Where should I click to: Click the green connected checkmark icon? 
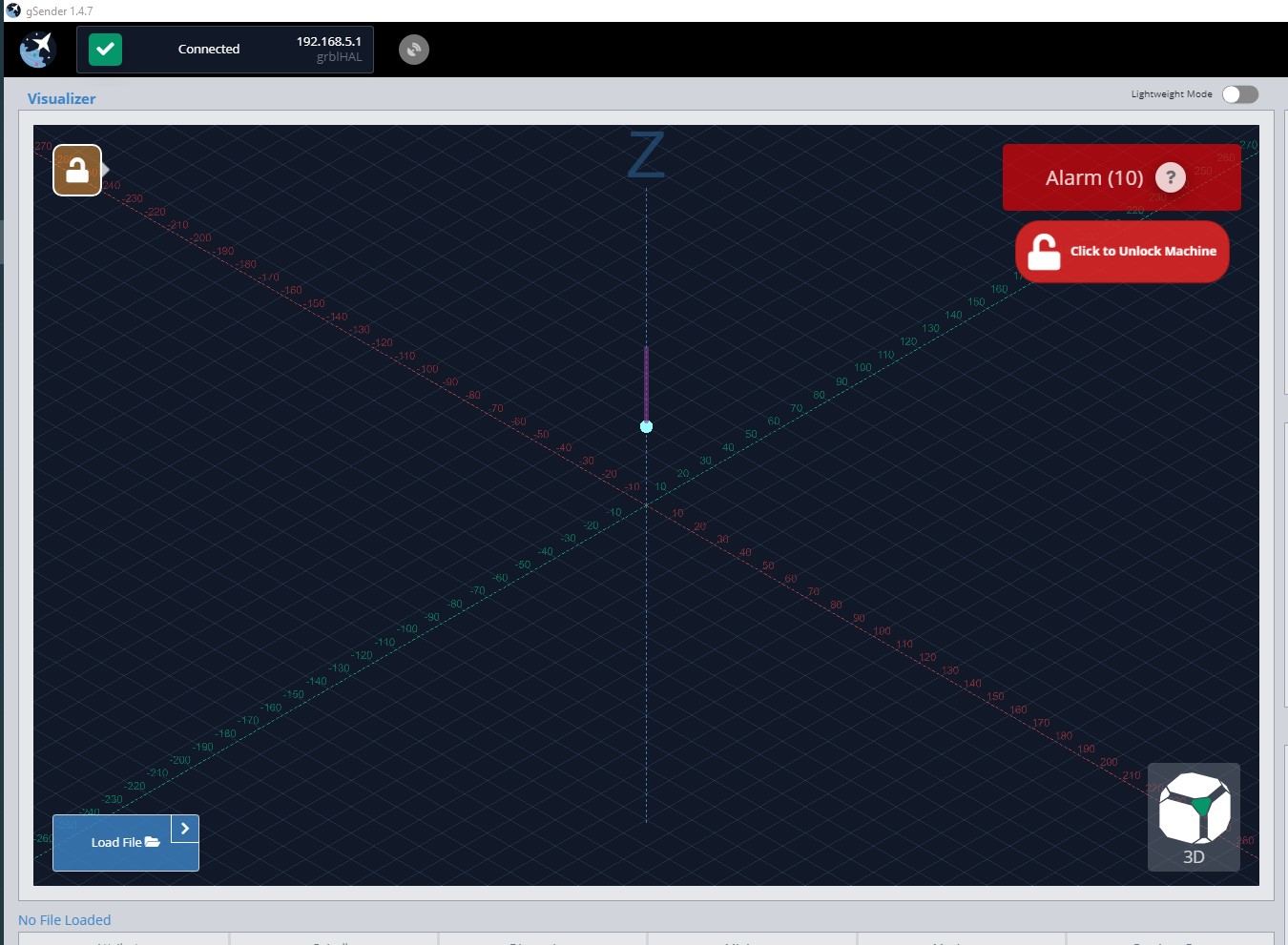coord(105,50)
